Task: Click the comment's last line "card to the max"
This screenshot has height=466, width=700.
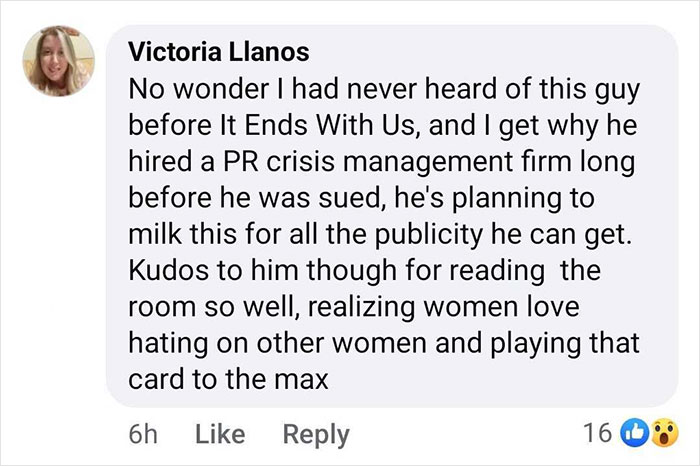Action: (231, 381)
